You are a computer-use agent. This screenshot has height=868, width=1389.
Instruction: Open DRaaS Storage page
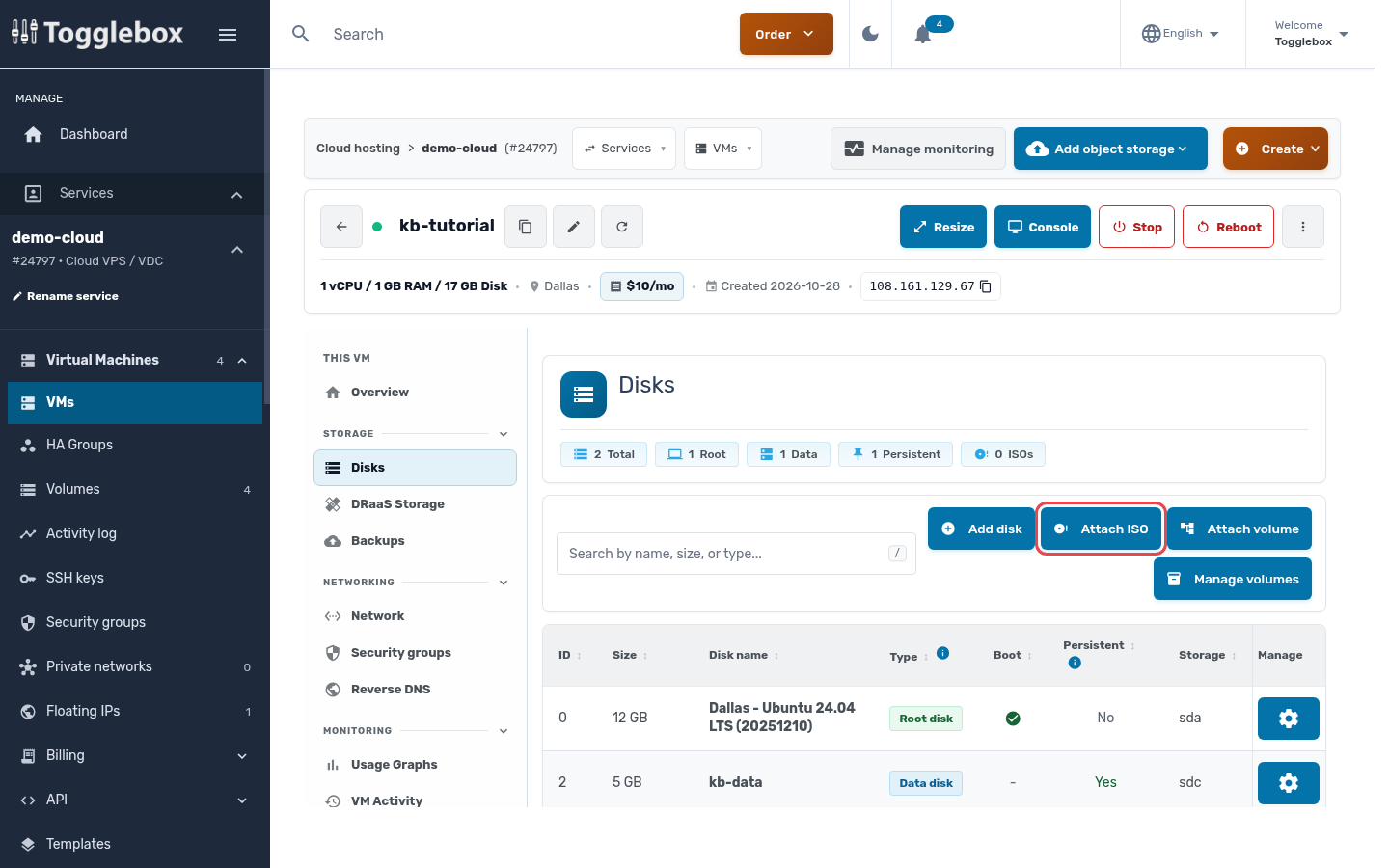click(415, 504)
